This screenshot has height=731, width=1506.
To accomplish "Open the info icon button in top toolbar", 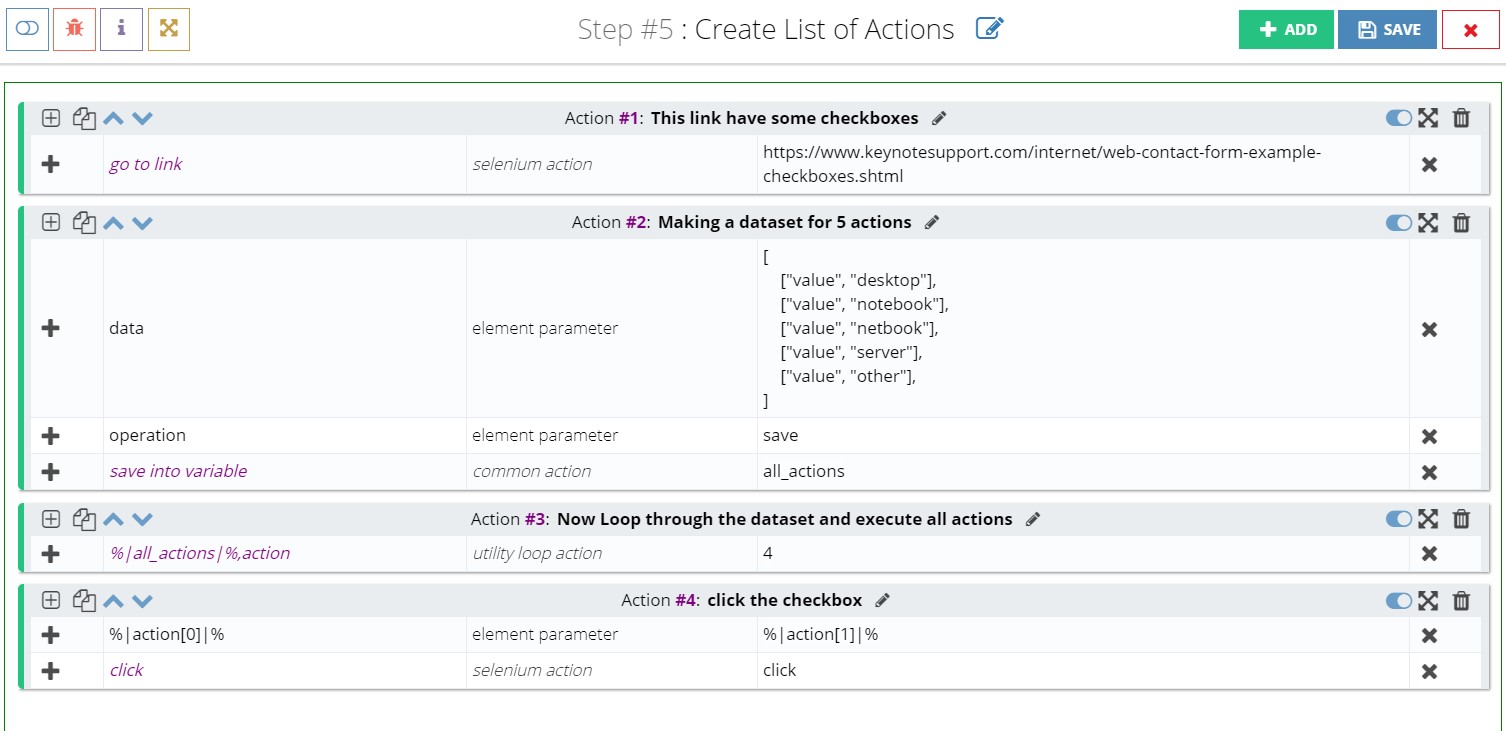I will (x=122, y=29).
